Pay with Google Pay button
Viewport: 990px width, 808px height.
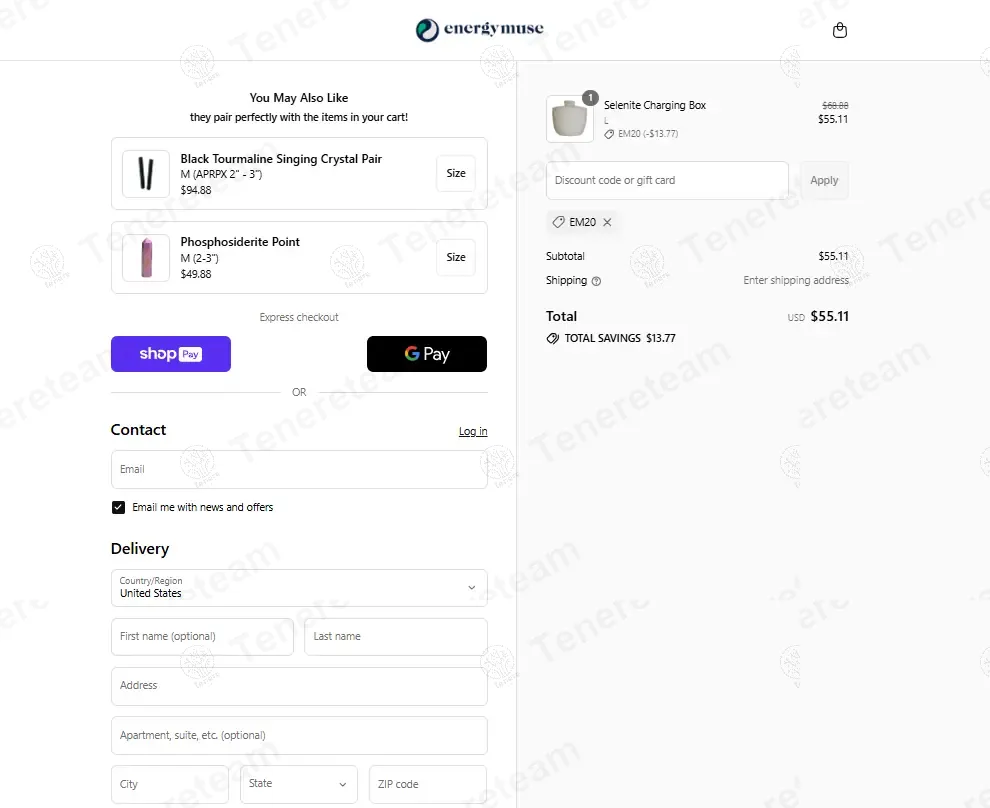click(x=427, y=354)
